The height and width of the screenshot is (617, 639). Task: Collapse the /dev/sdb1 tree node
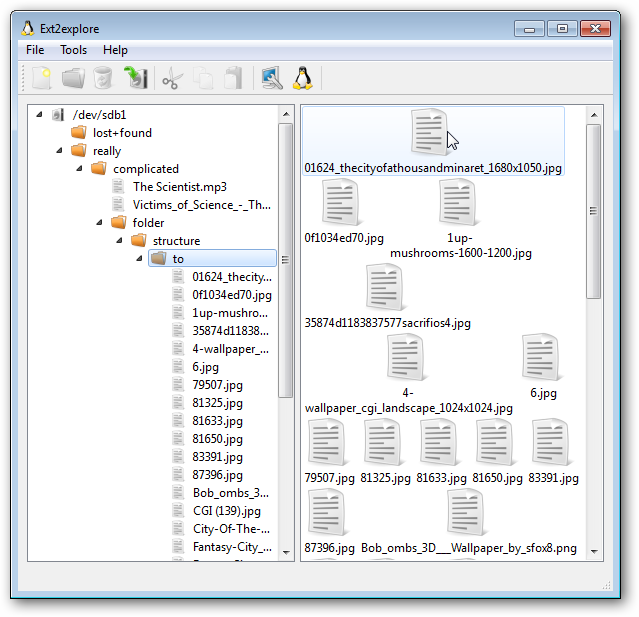(x=39, y=115)
